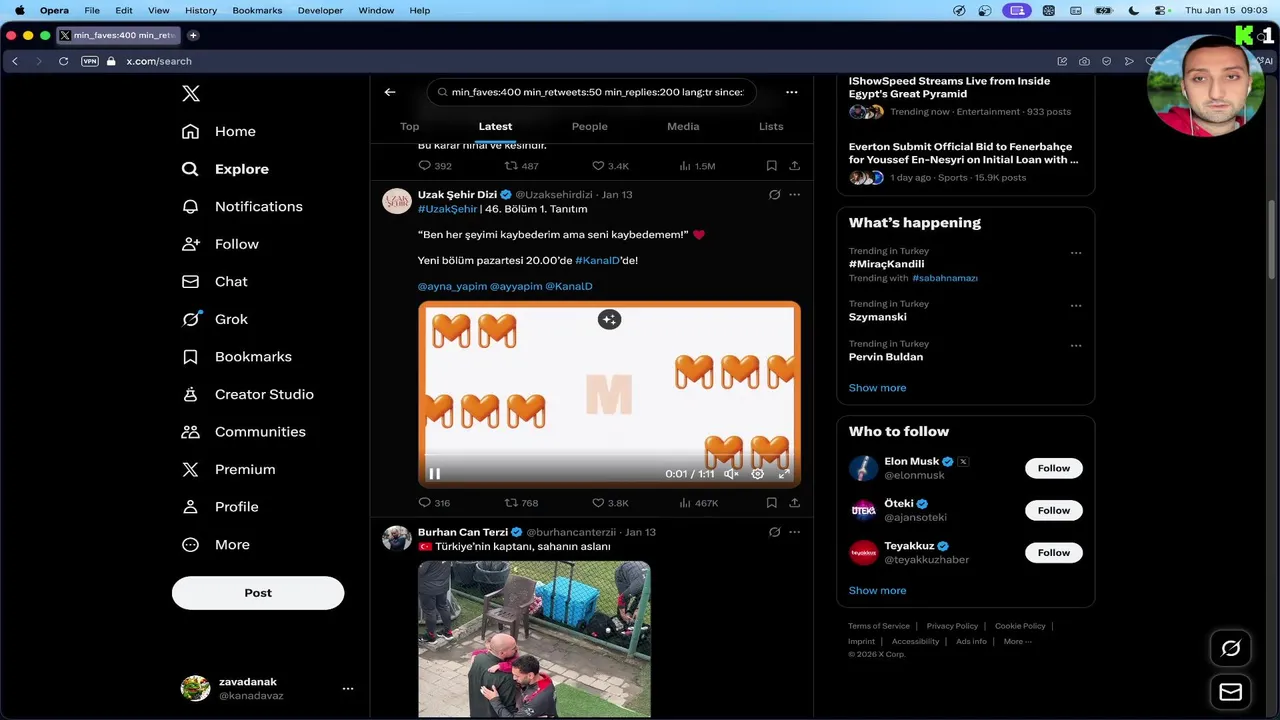Open Pervin Buldan trend options menu
Screen dimensions: 1280x720
pos(1076,346)
